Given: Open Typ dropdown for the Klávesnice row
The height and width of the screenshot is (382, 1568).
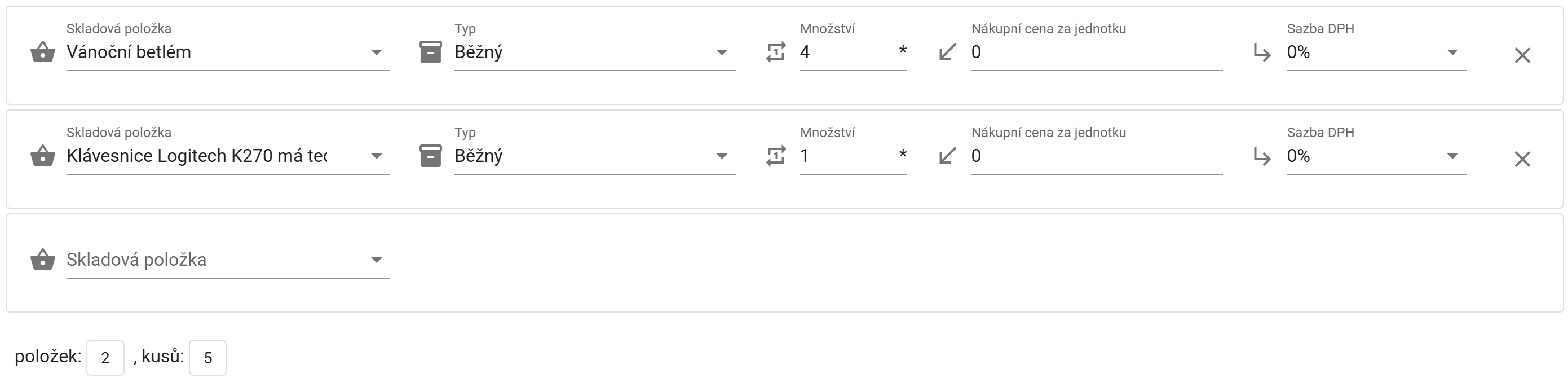Looking at the screenshot, I should (721, 156).
